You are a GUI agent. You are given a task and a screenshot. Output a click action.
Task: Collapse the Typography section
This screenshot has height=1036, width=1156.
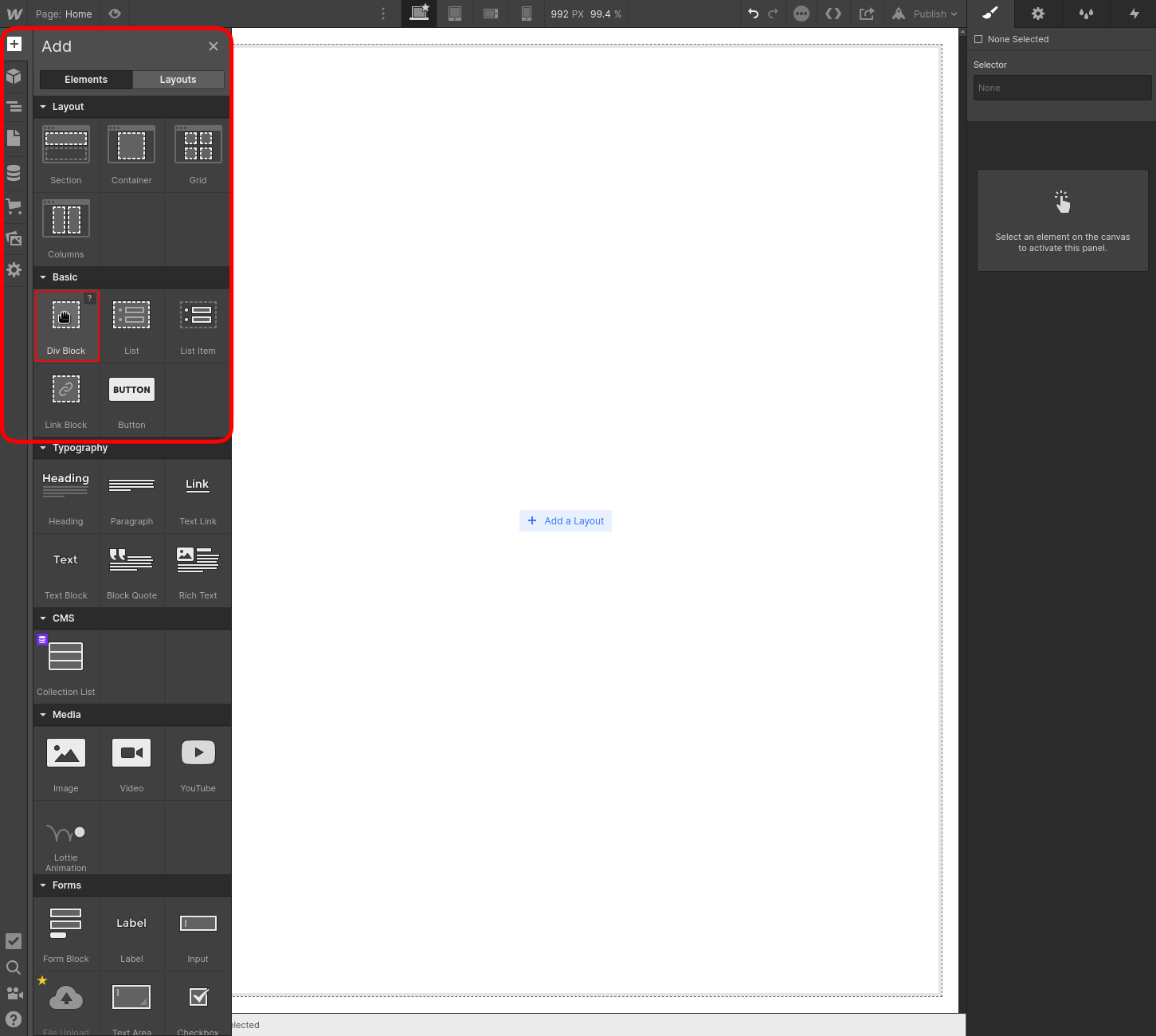click(x=44, y=447)
